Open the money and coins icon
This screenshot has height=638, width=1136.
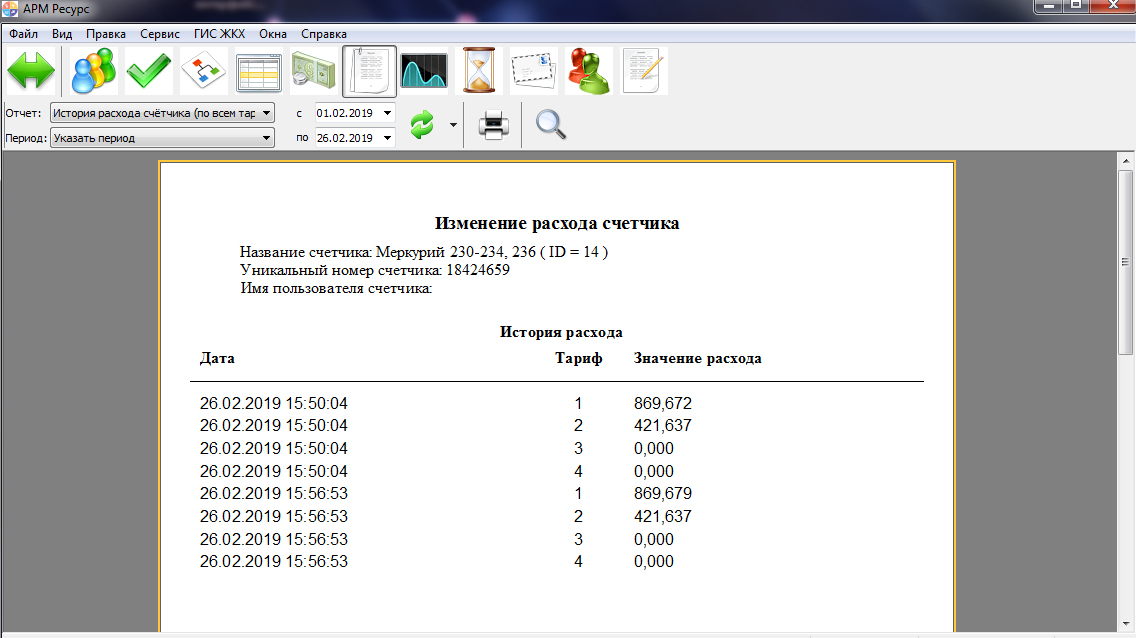coord(314,72)
